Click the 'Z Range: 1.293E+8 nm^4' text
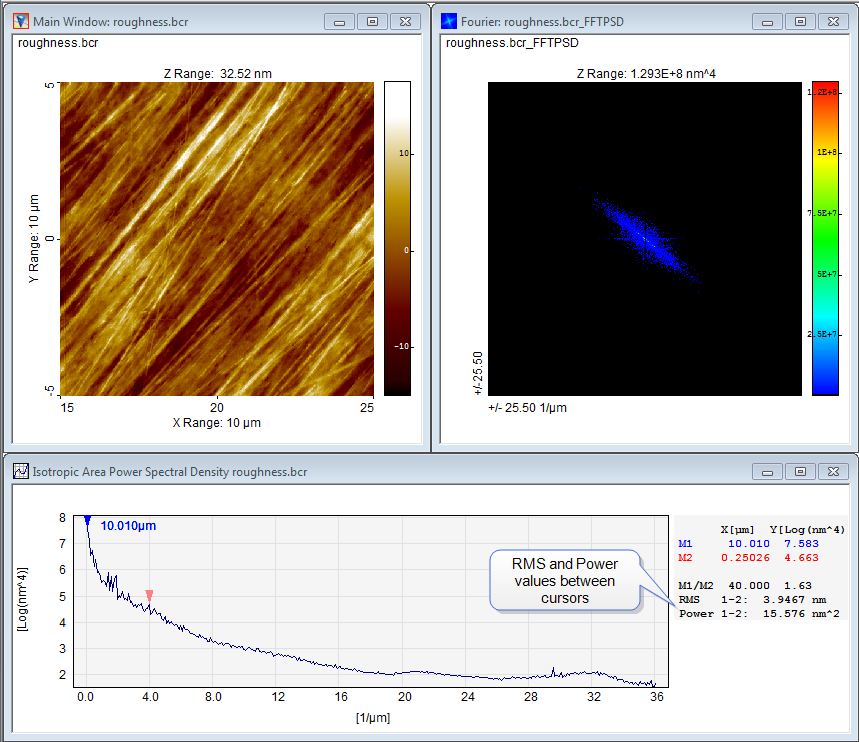 click(646, 73)
